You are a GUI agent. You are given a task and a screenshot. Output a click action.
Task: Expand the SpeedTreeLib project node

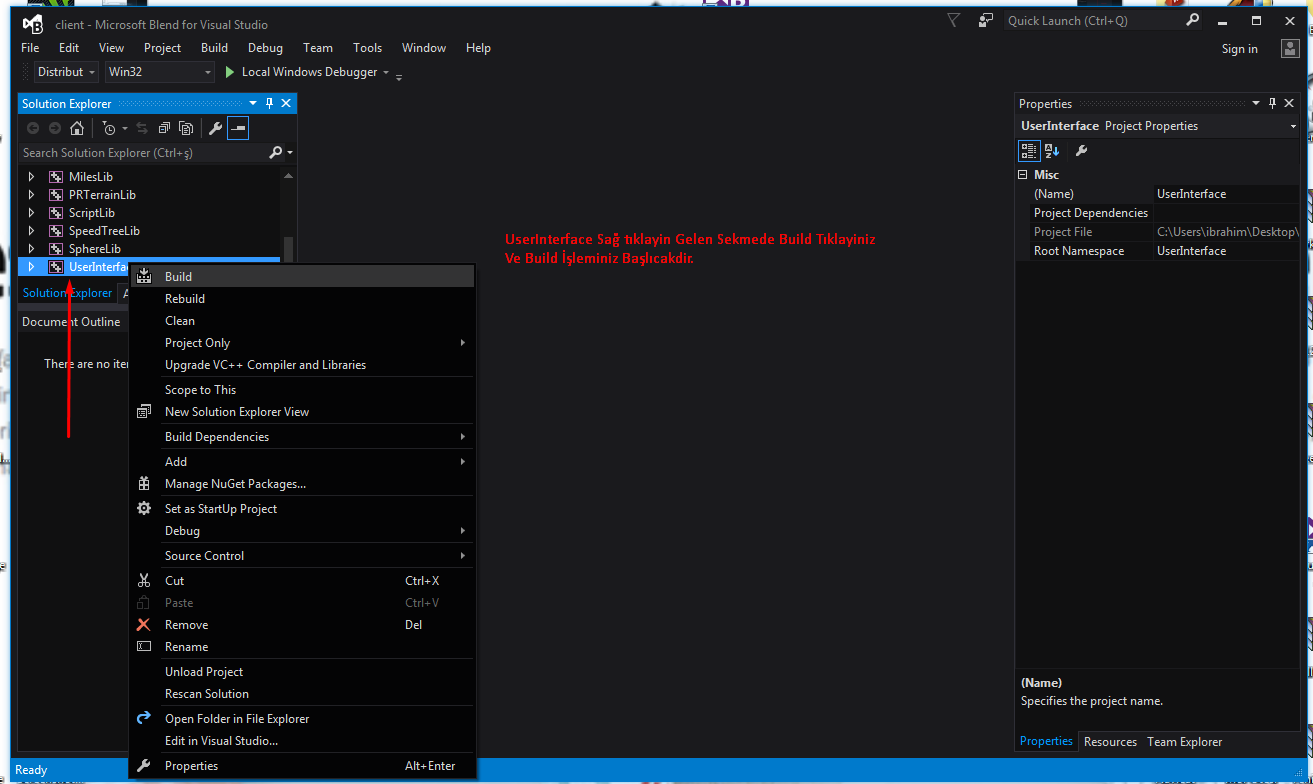point(31,231)
